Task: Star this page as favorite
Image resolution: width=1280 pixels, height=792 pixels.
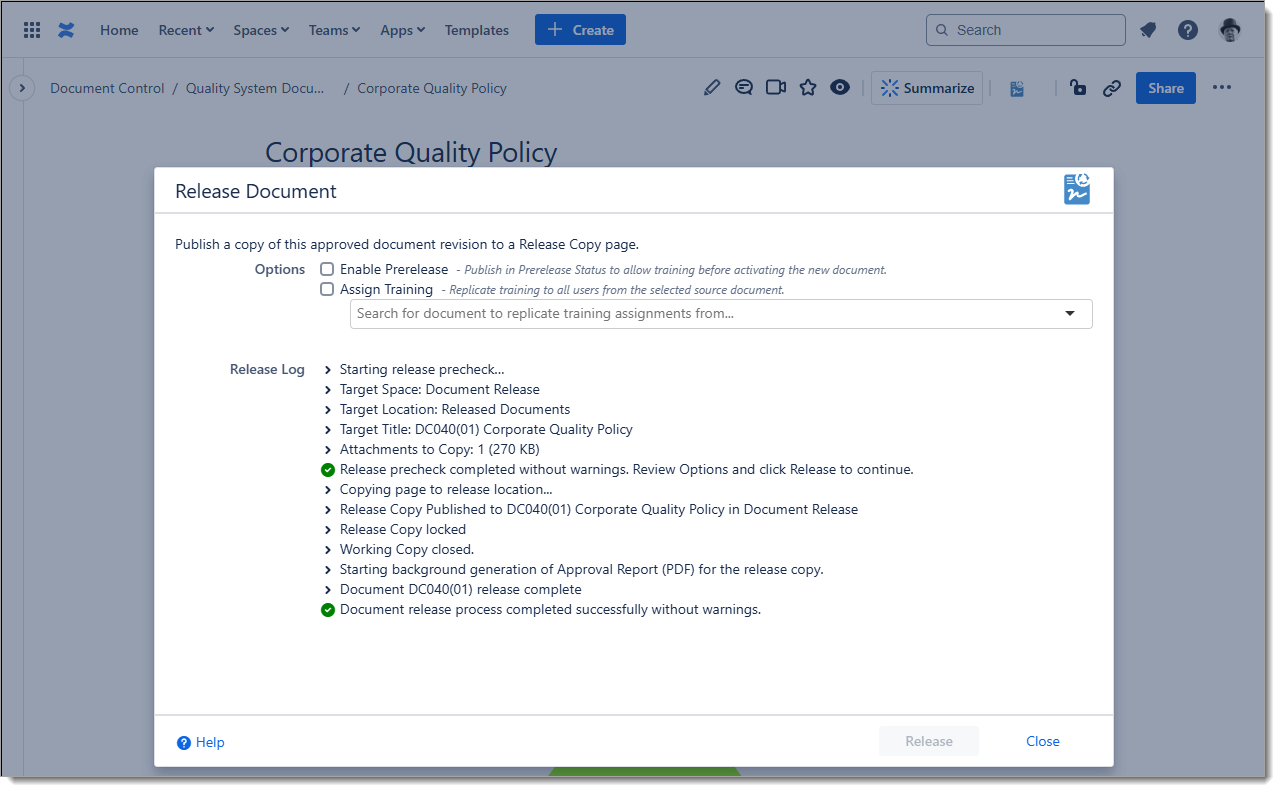Action: 808,88
